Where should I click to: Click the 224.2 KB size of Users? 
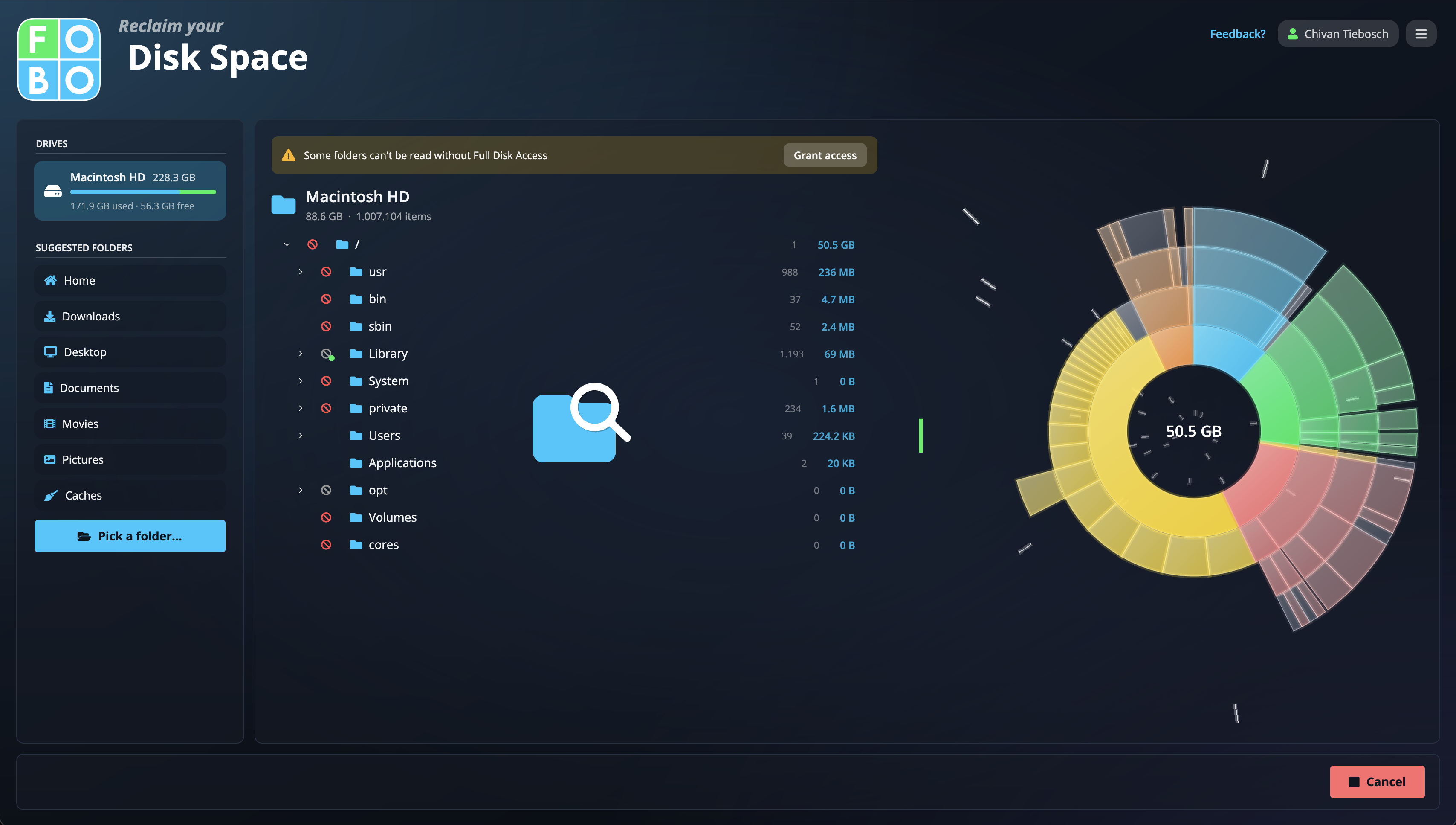click(834, 436)
